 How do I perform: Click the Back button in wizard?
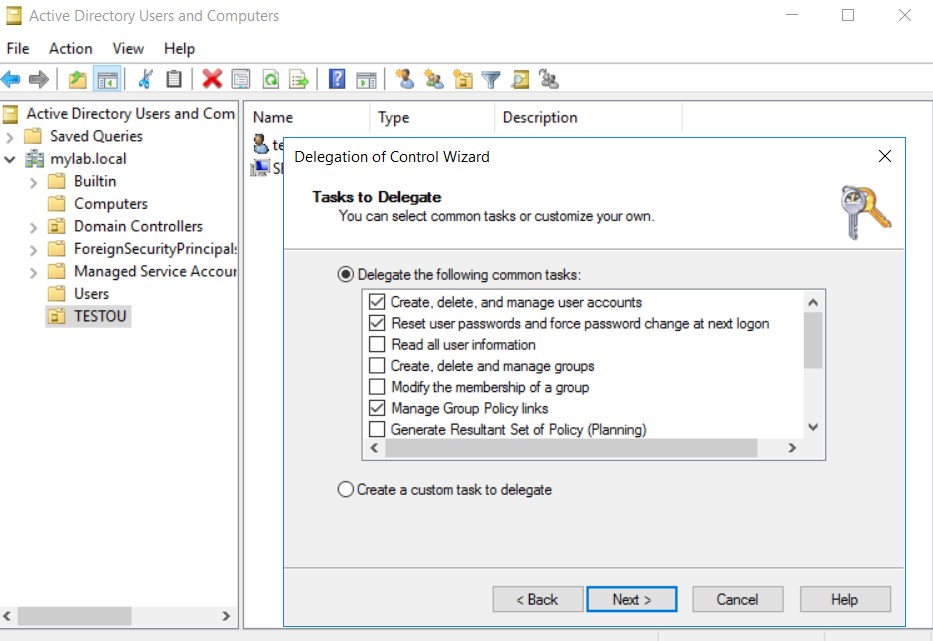click(537, 599)
